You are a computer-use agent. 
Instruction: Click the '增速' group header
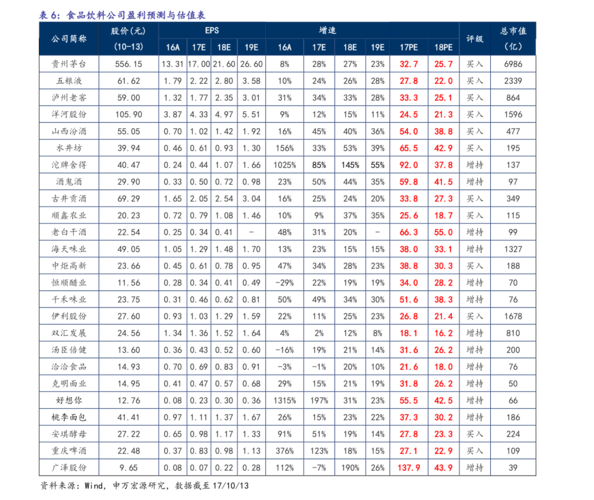pyautogui.click(x=328, y=30)
